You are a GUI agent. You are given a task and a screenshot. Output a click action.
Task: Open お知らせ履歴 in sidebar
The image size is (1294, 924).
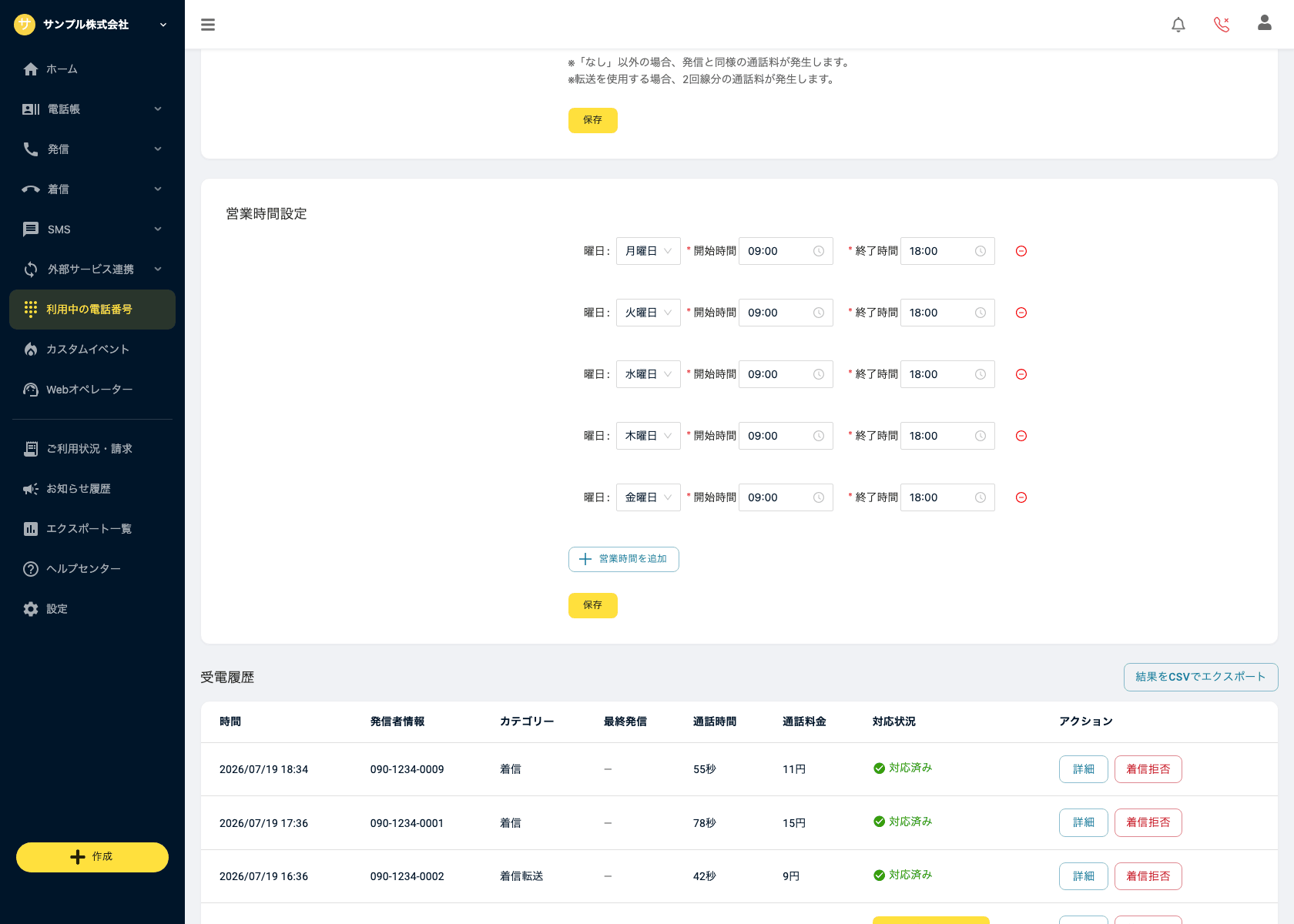92,489
